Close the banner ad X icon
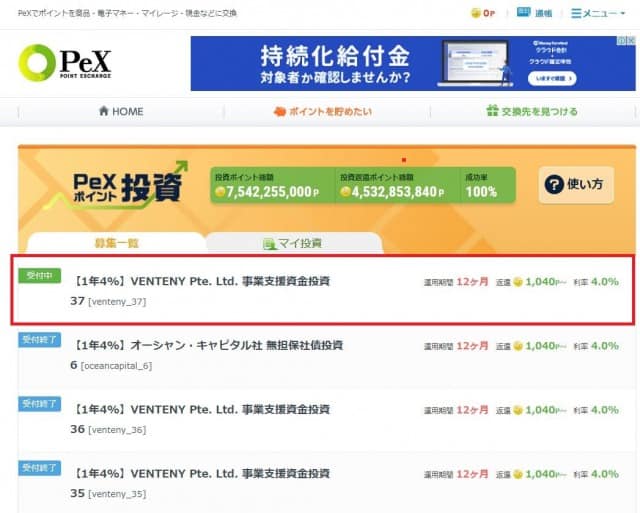 pyautogui.click(x=631, y=40)
